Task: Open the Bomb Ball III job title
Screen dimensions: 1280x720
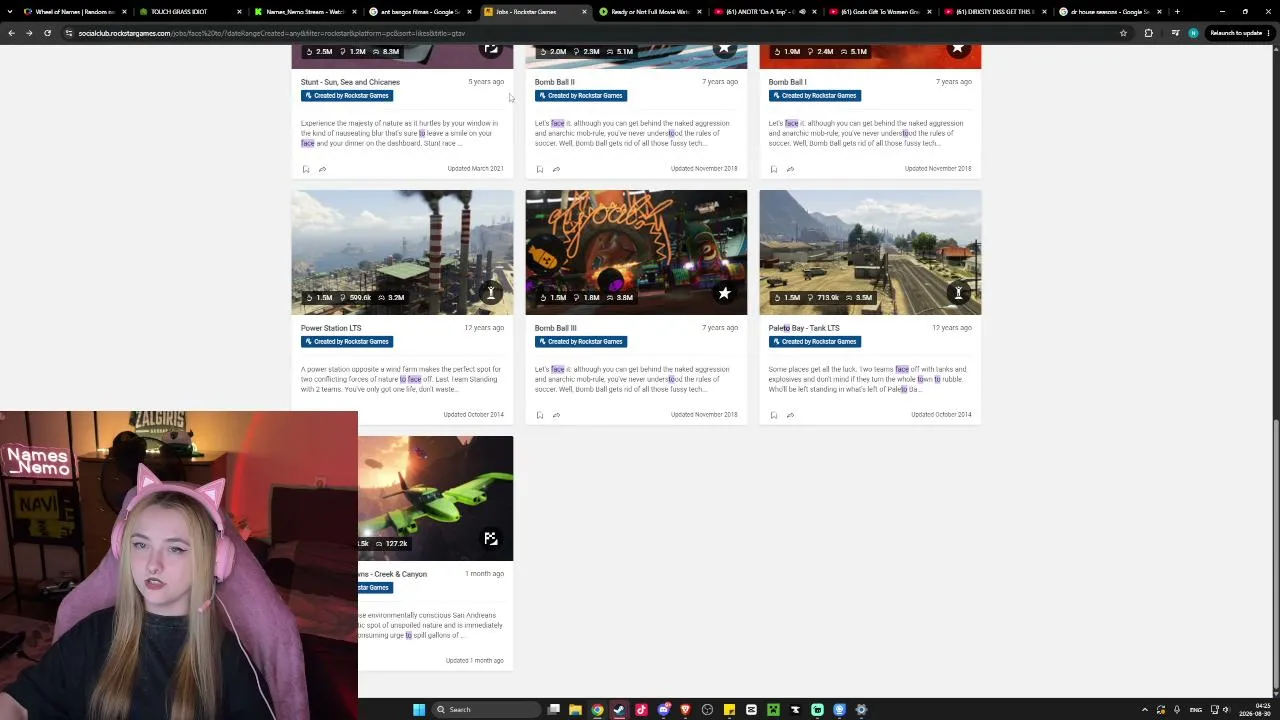Action: click(x=555, y=328)
